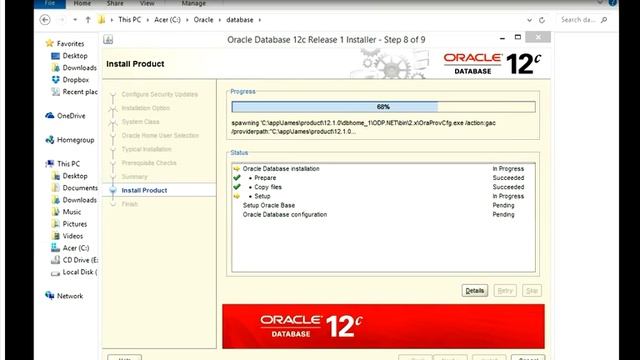Click the Acer (C:) drive icon
Image resolution: width=640 pixels, height=360 pixels.
(56, 248)
